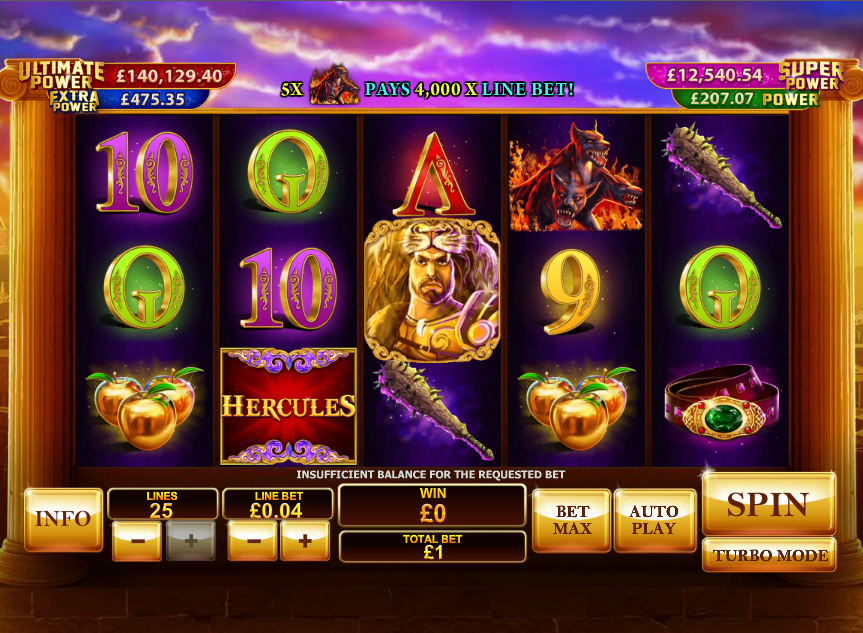The width and height of the screenshot is (863, 633).
Task: Click the three-headed Cerberus symbol on reels
Action: click(576, 176)
